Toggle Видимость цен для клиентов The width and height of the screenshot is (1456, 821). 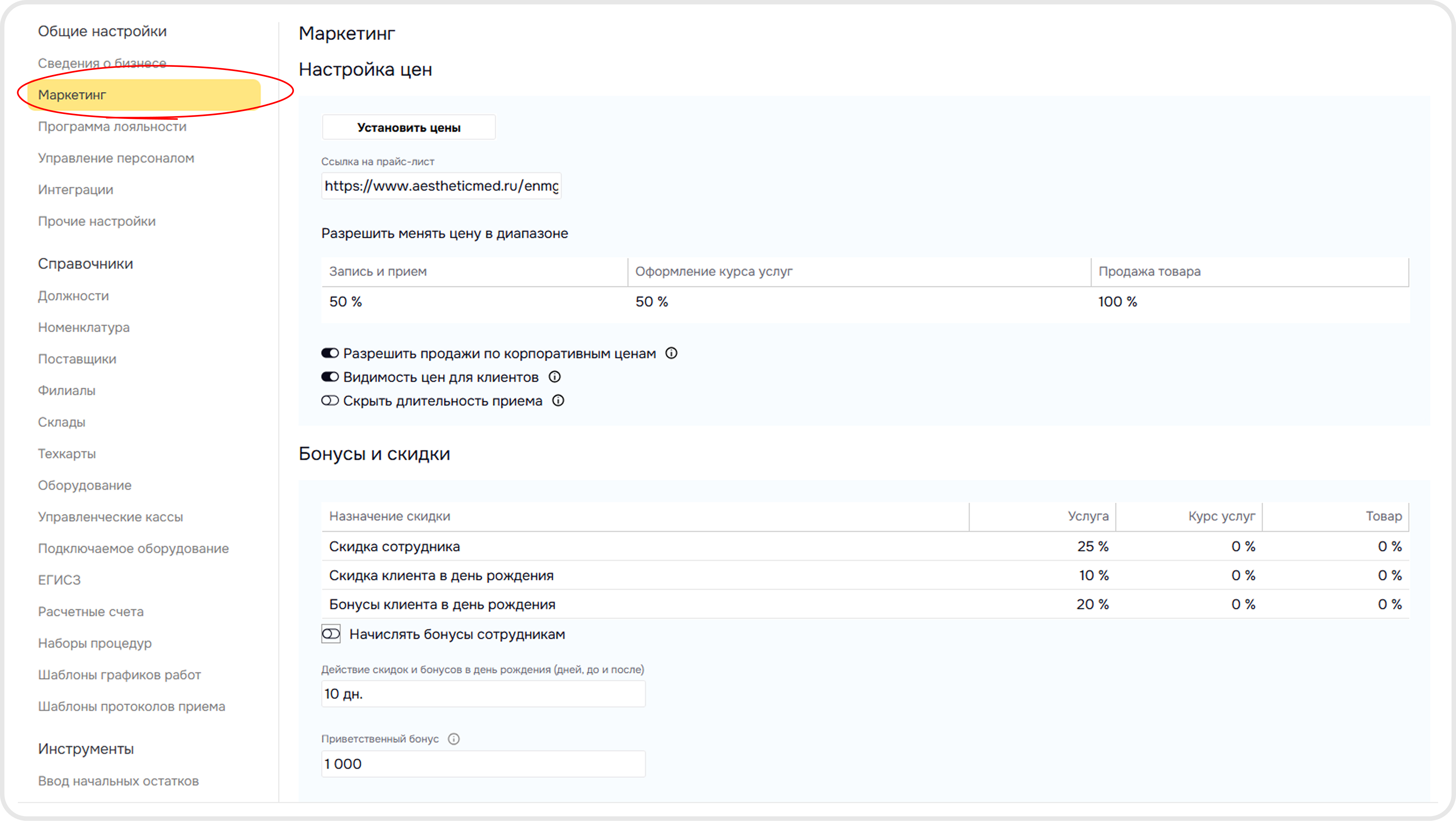(330, 377)
